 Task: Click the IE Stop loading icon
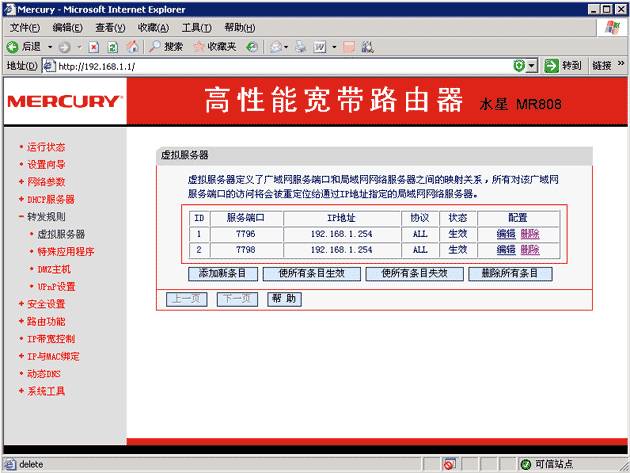(94, 47)
